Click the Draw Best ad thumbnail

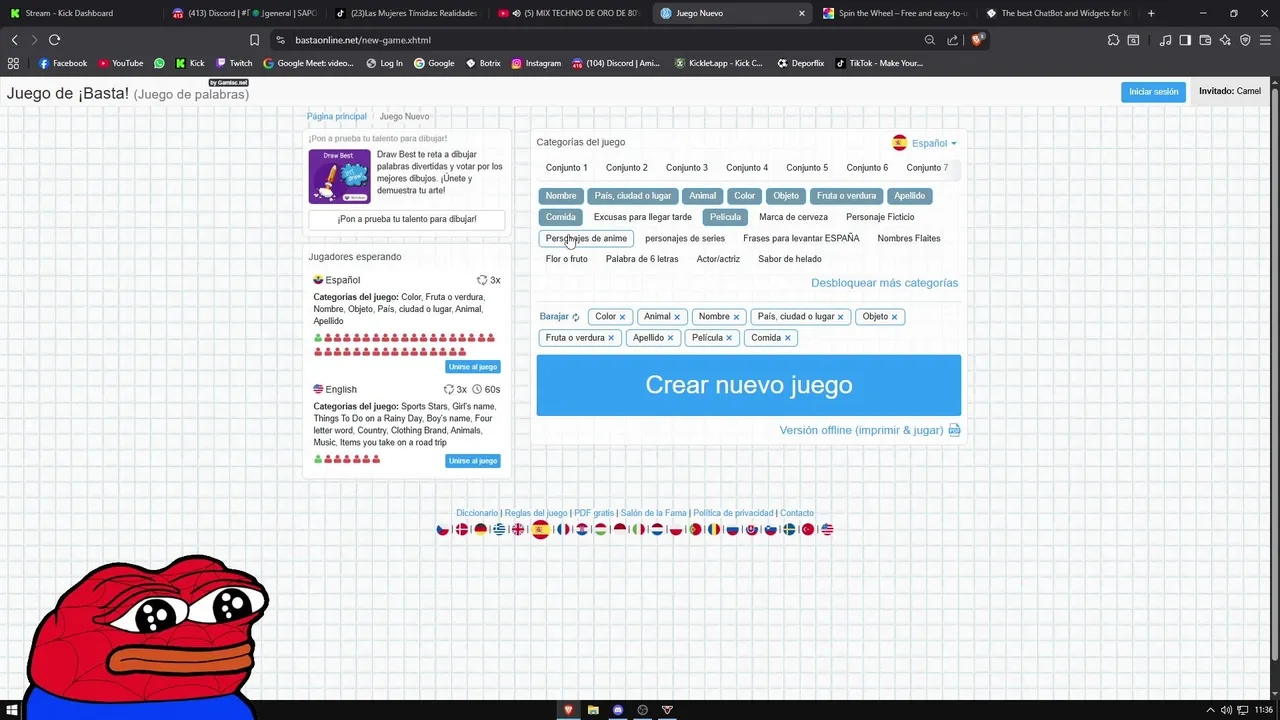339,176
